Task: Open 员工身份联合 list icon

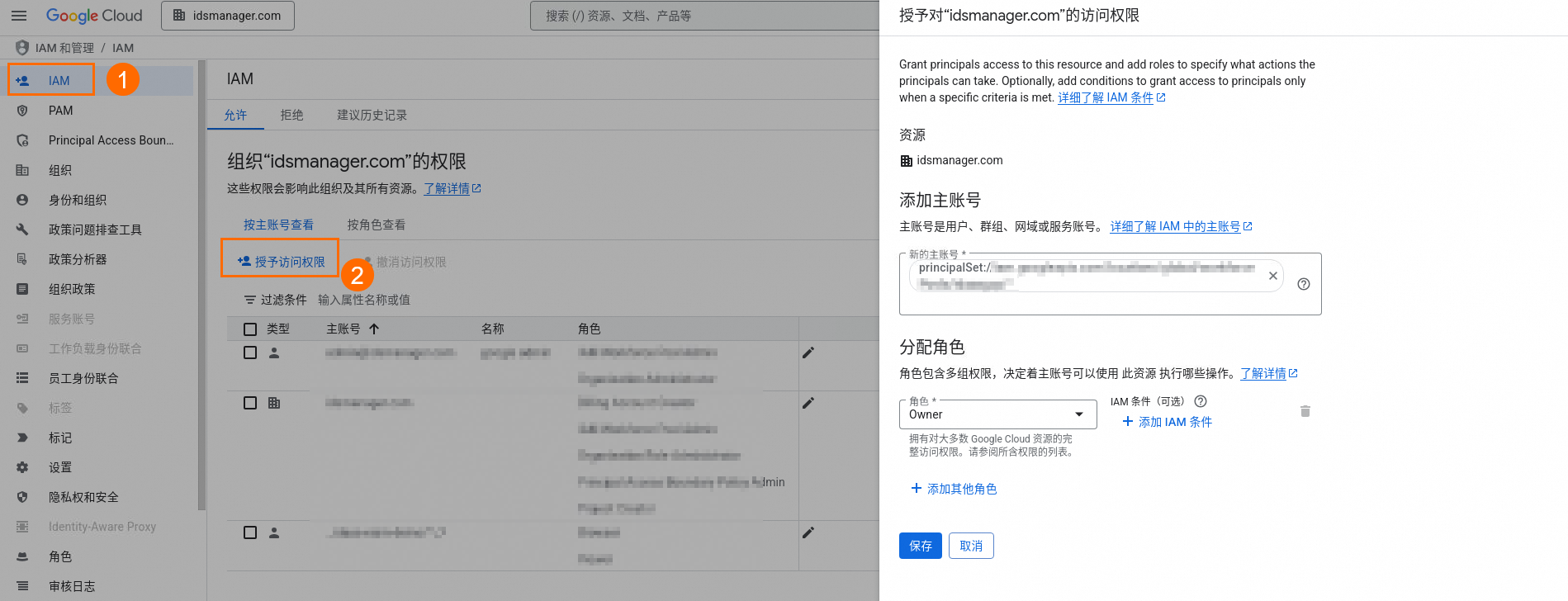Action: click(x=22, y=378)
